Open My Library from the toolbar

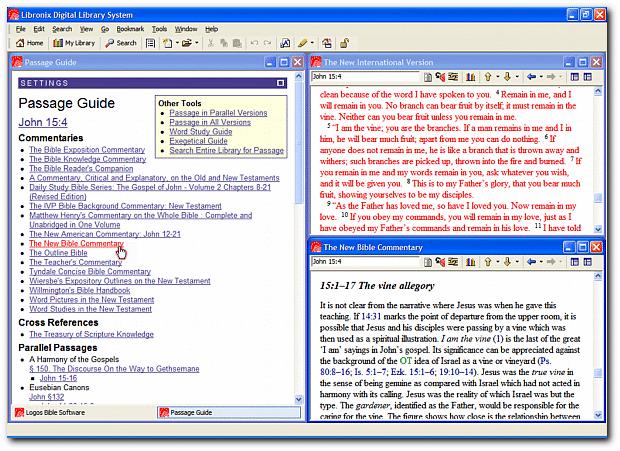tap(74, 43)
